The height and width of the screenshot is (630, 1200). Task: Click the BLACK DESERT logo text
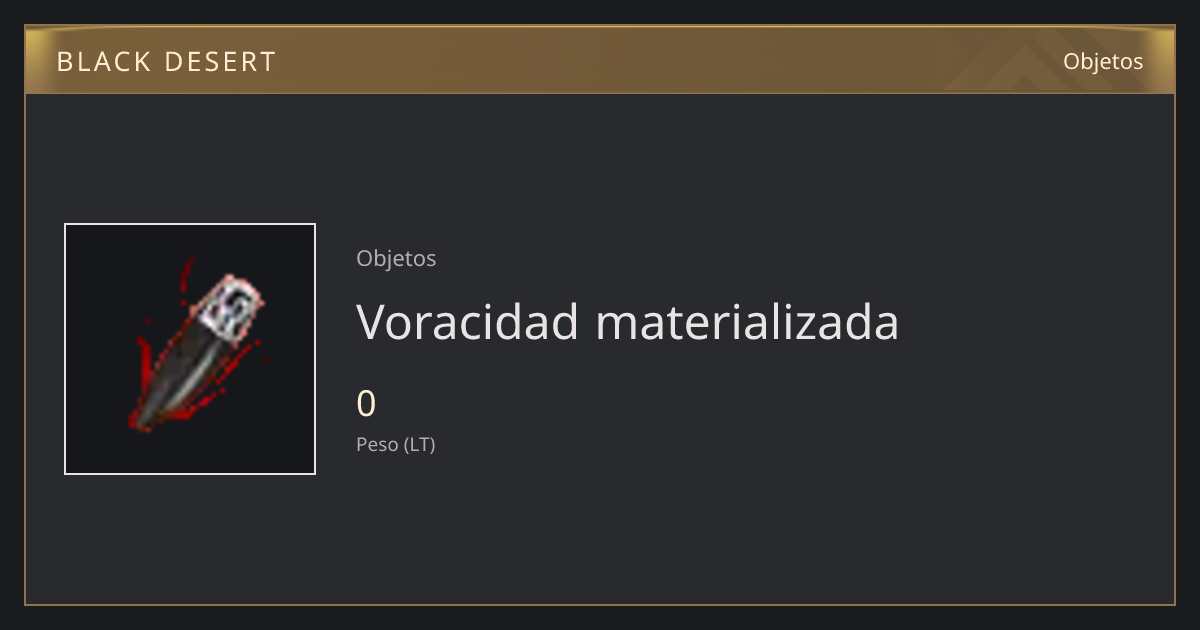tap(166, 62)
